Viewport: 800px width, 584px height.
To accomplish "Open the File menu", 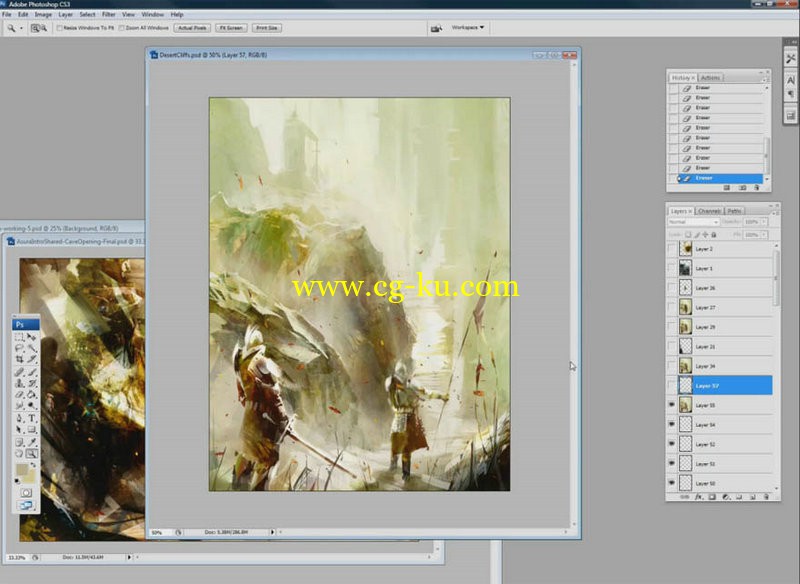I will [7, 15].
